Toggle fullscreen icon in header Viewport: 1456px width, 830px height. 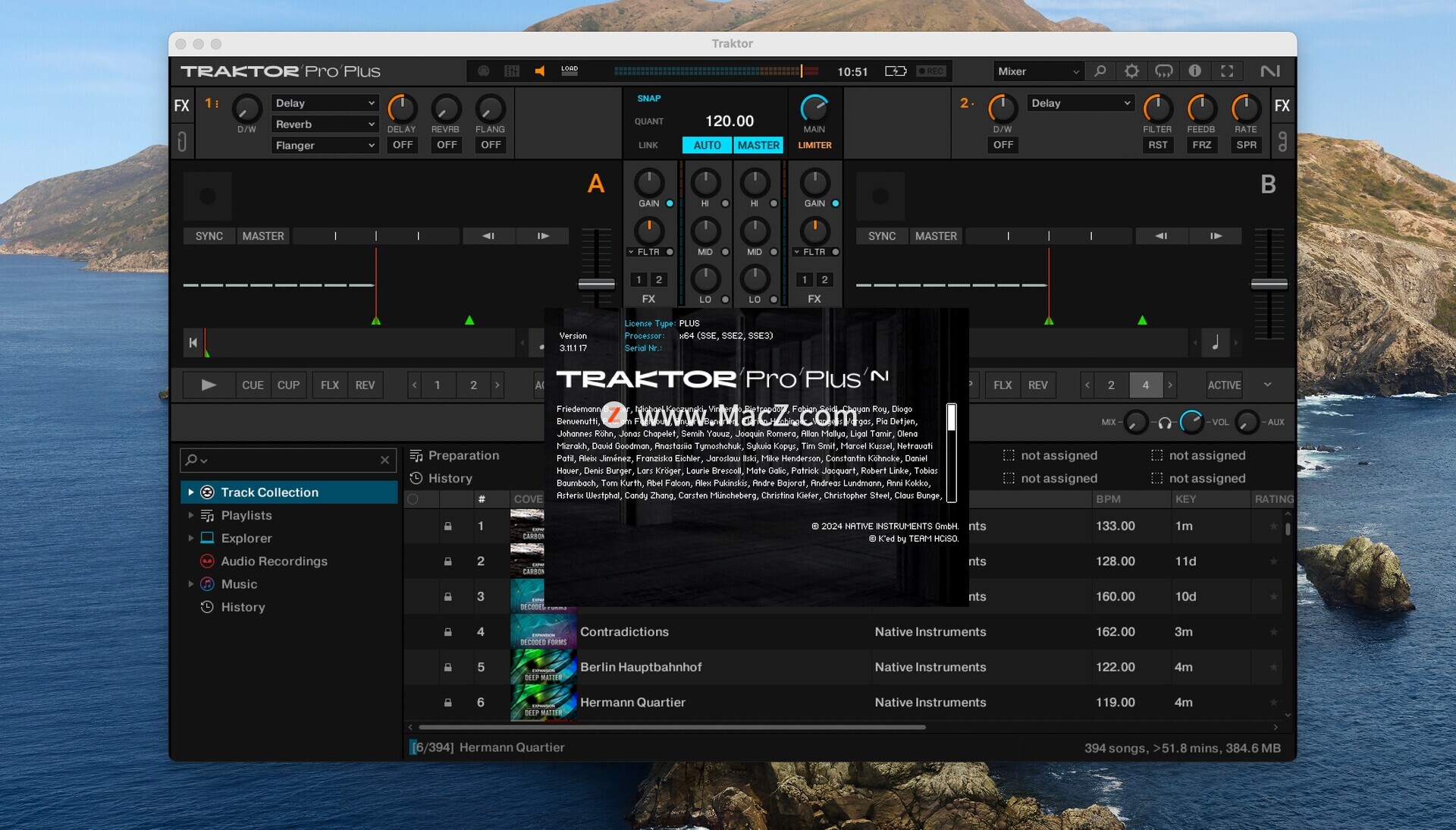point(1227,71)
